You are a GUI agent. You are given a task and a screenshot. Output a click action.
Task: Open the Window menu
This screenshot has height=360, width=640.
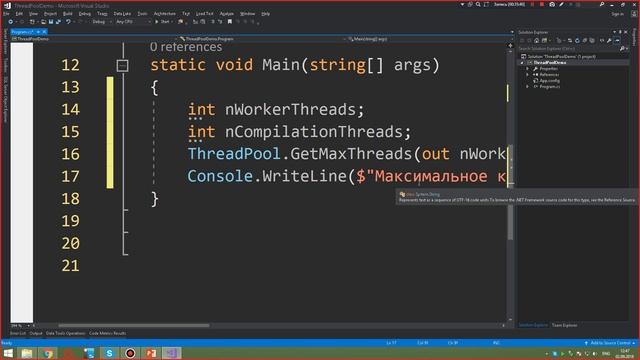247,14
